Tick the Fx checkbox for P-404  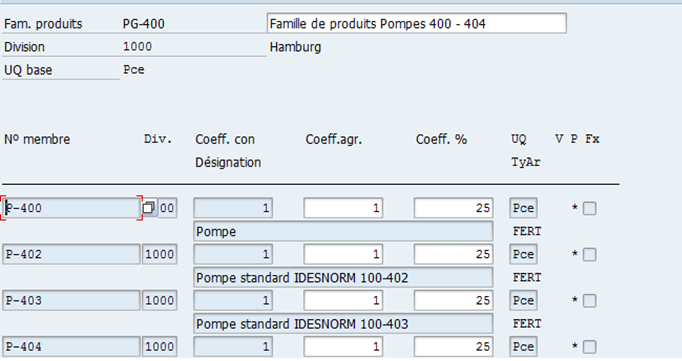(589, 347)
